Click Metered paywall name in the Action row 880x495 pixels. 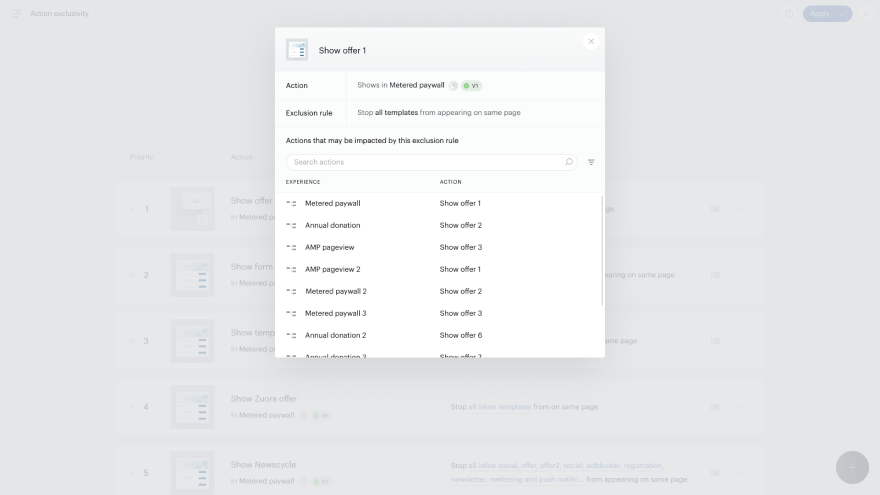416,85
